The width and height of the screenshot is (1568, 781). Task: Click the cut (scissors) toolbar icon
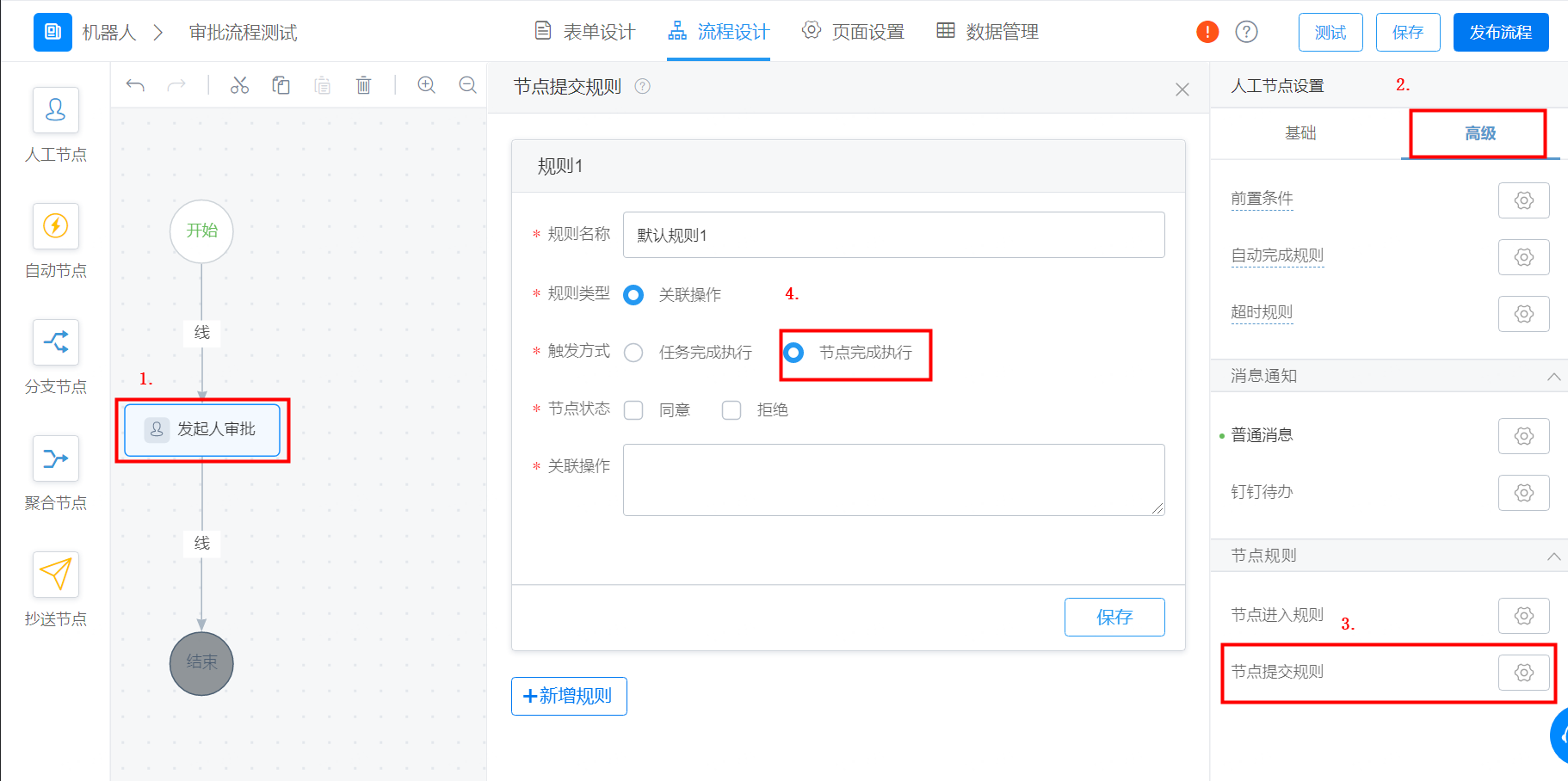(239, 85)
